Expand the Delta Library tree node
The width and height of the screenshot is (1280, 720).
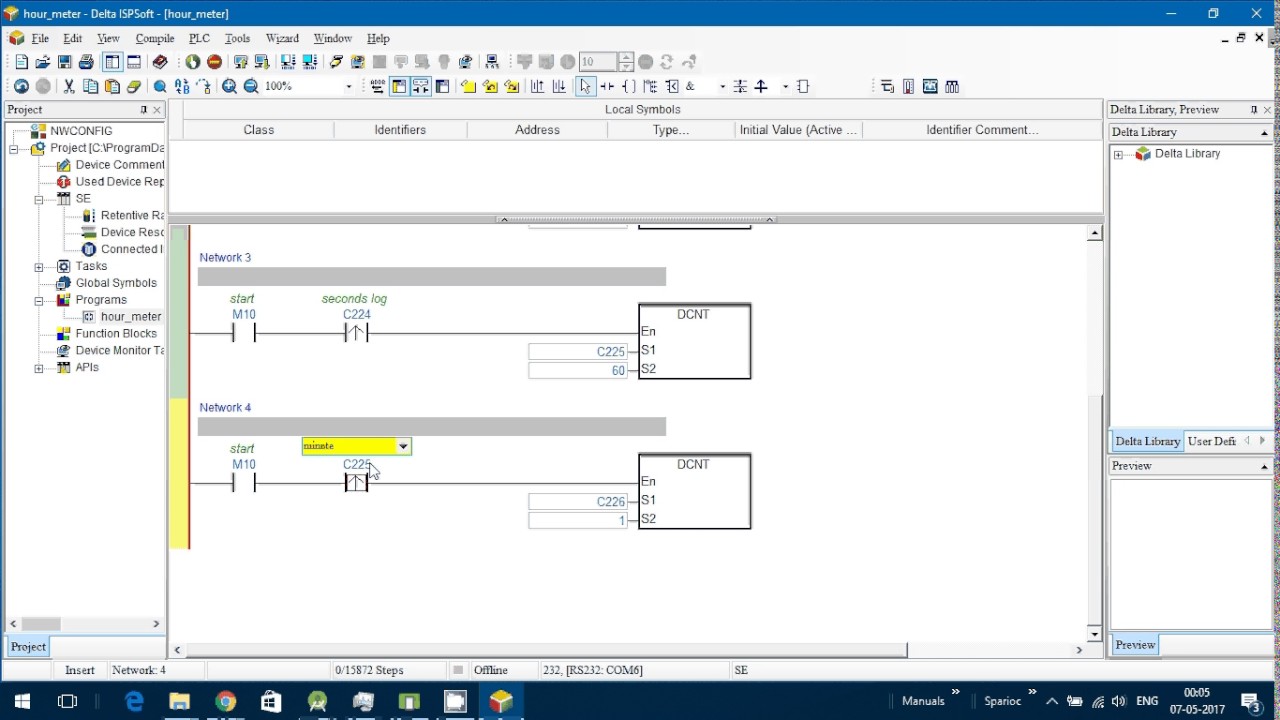pos(1118,154)
